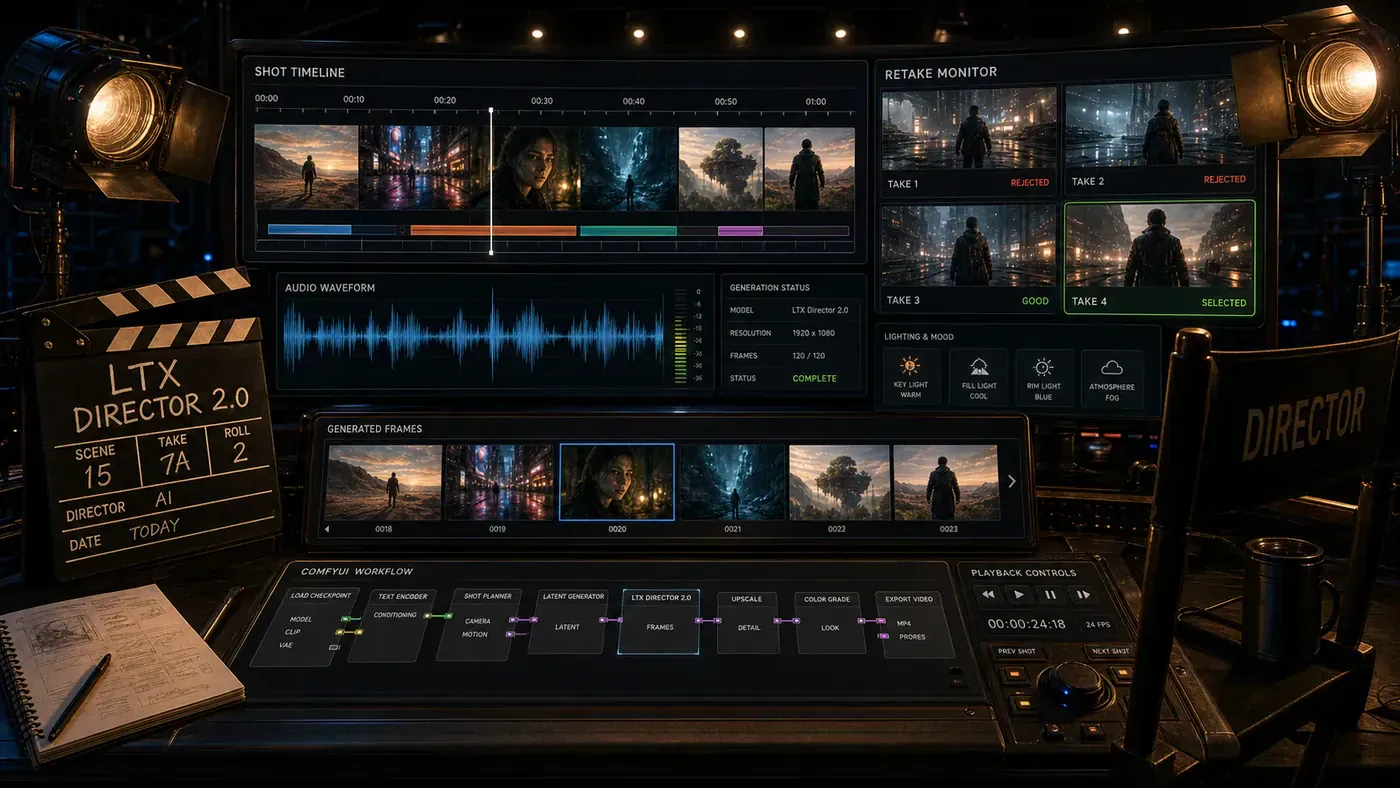The image size is (1400, 788).
Task: Click the SELECTED label on Take 4
Action: (x=1224, y=302)
